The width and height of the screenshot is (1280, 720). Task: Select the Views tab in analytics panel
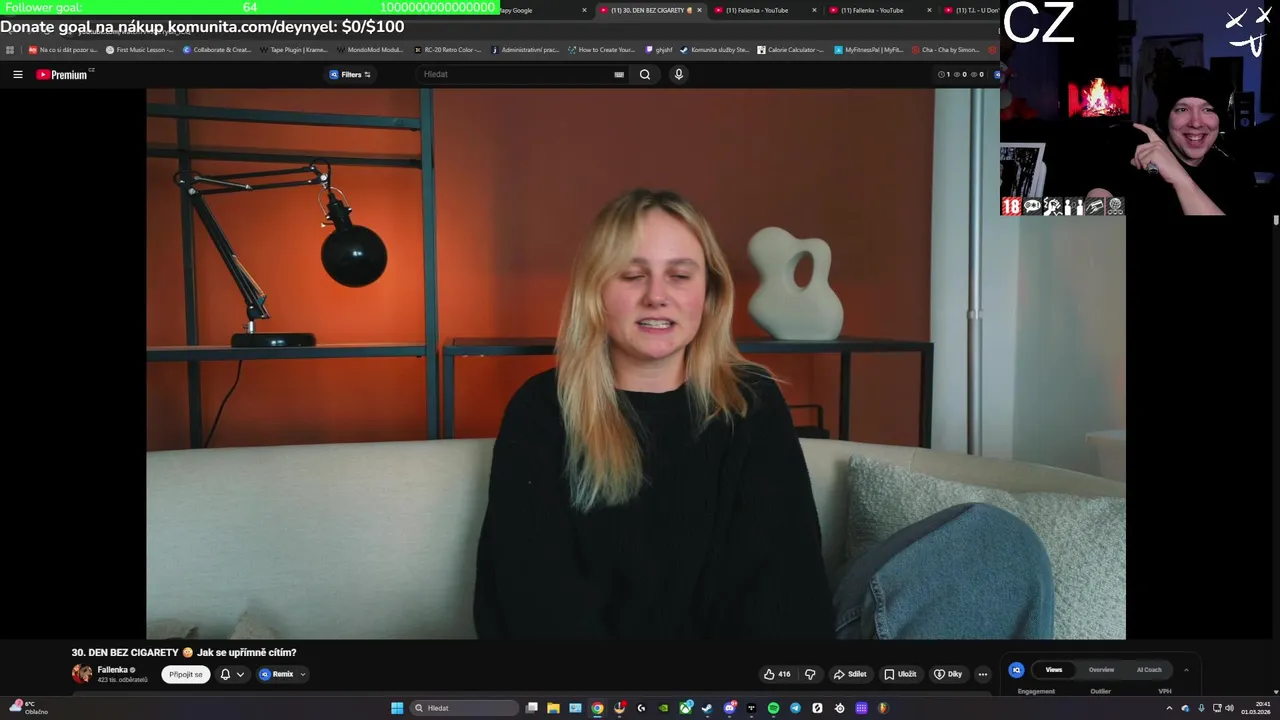pyautogui.click(x=1054, y=670)
